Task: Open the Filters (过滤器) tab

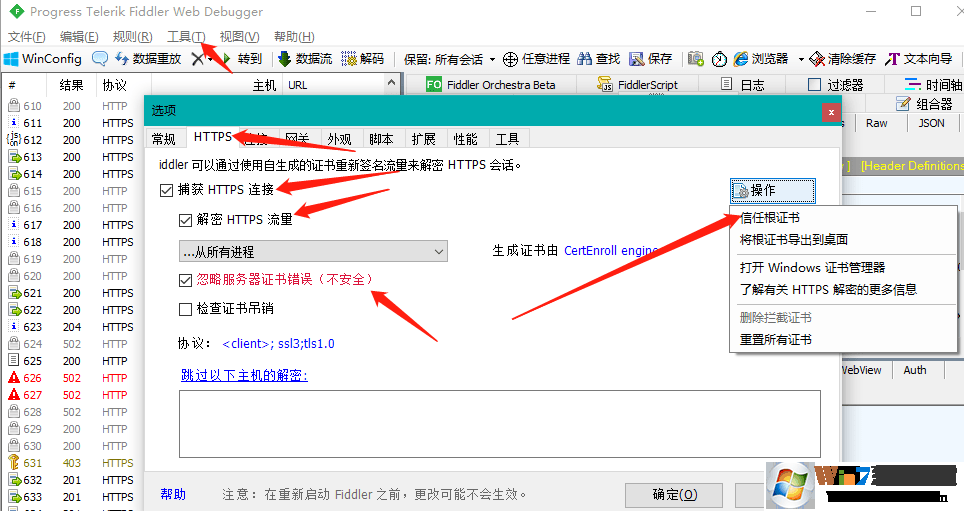Action: point(836,85)
